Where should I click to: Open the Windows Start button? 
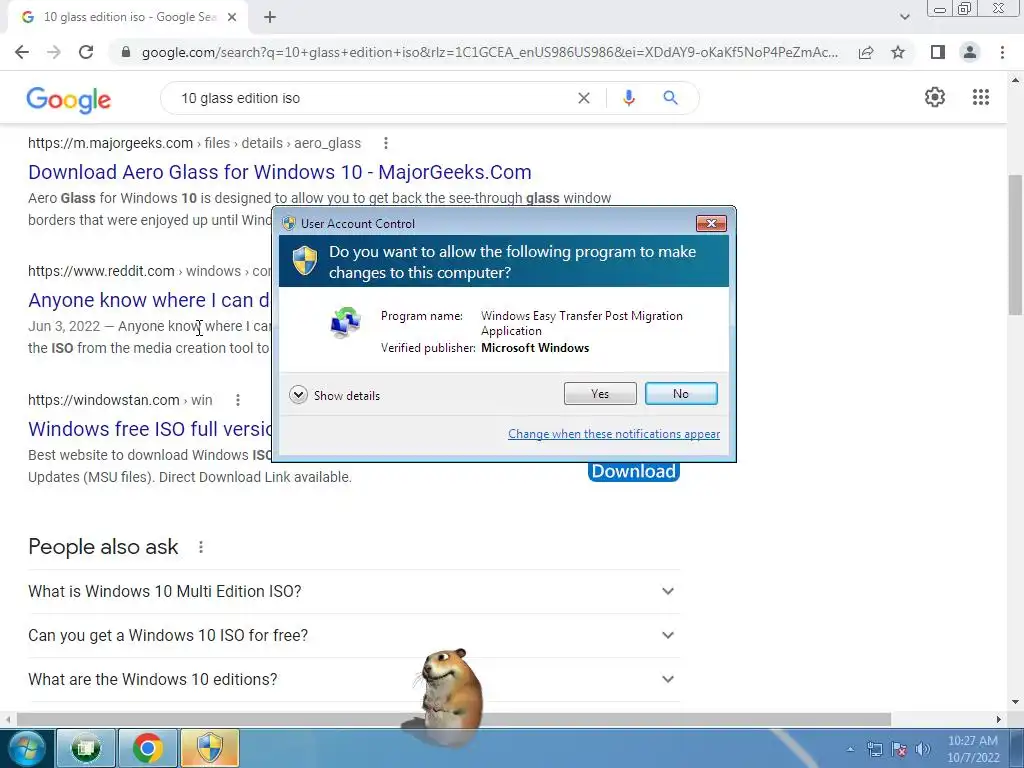[x=26, y=748]
